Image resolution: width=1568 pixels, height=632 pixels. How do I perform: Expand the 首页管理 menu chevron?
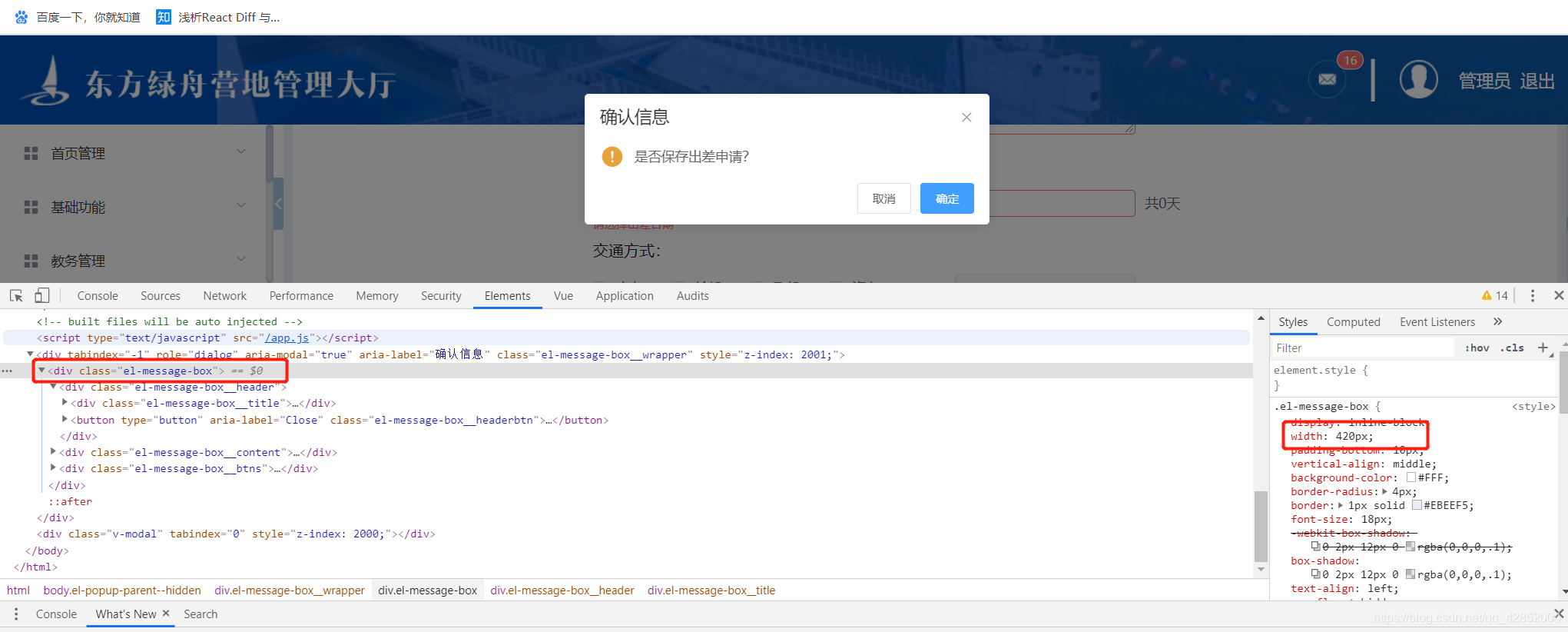pyautogui.click(x=241, y=151)
